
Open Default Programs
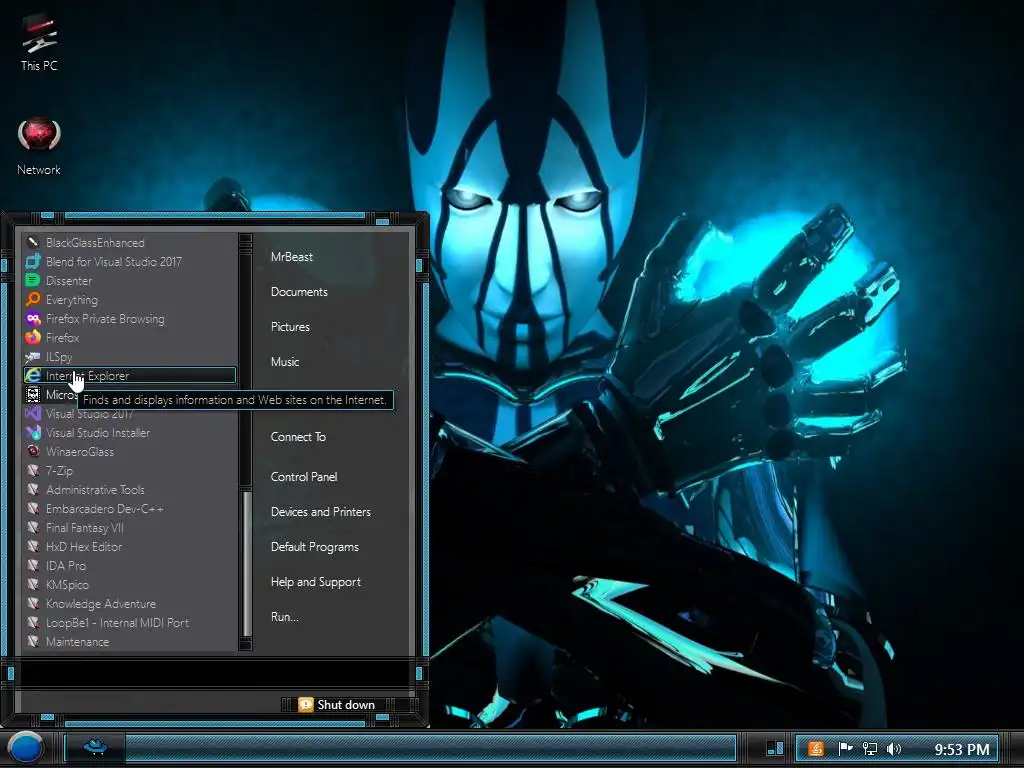(315, 547)
